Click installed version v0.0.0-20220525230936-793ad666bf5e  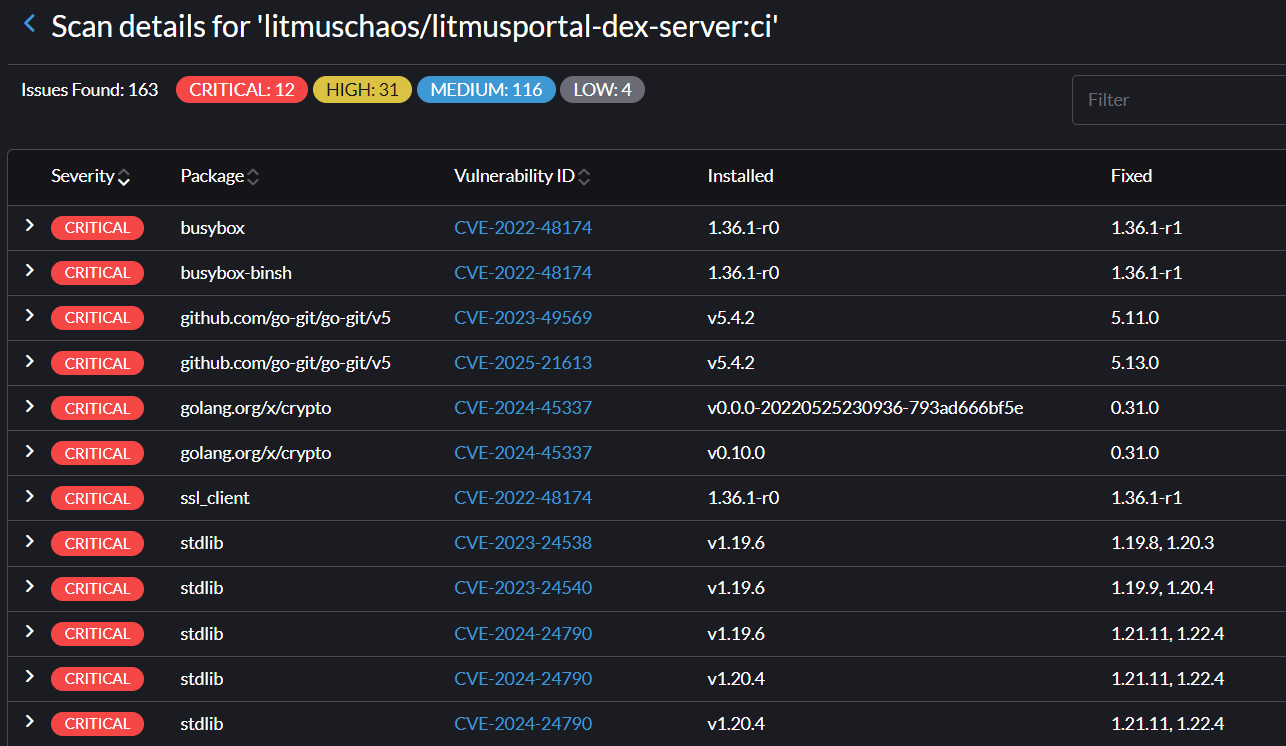(866, 408)
